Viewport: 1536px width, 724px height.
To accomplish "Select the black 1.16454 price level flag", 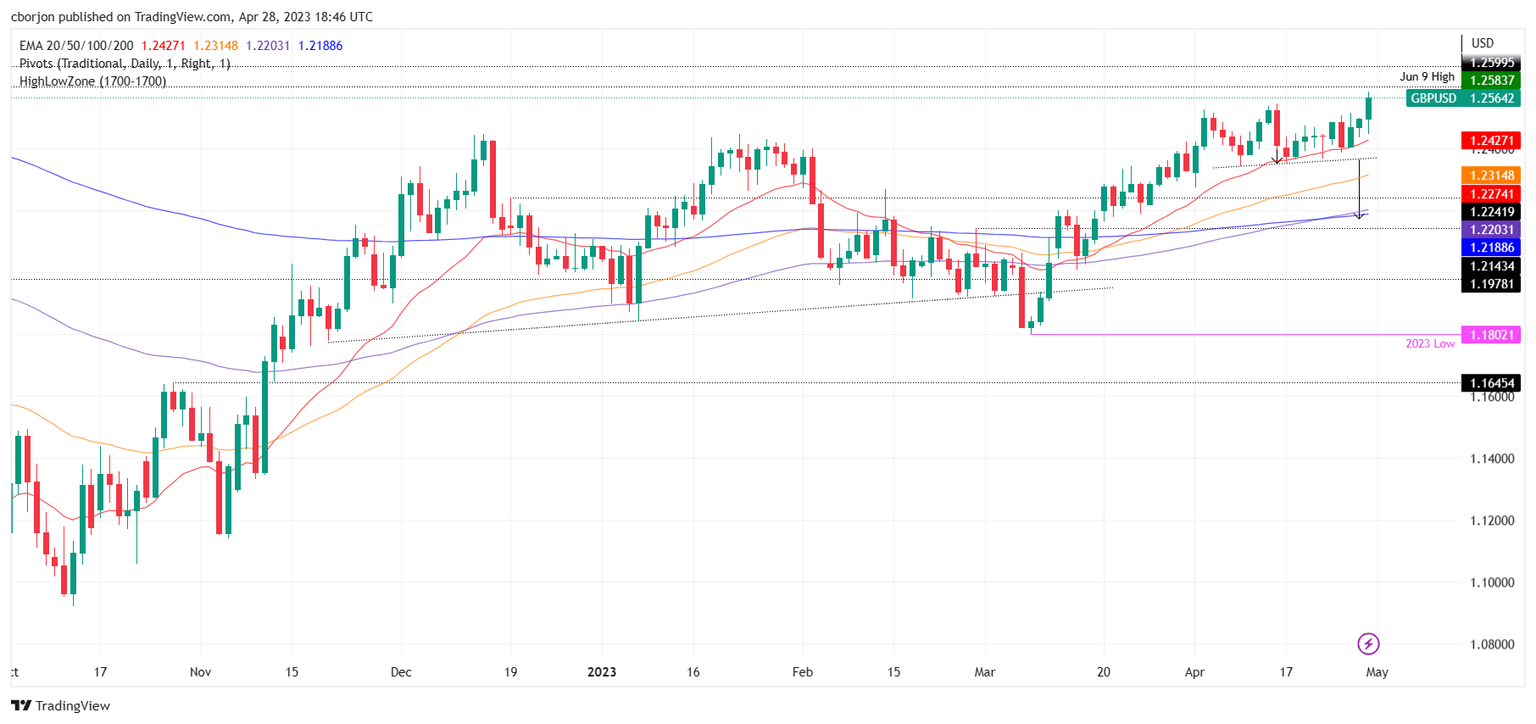I will coord(1491,383).
